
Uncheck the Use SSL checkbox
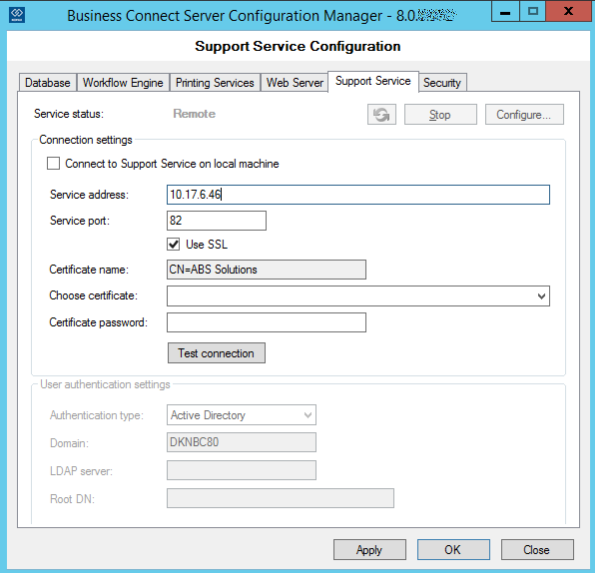173,244
